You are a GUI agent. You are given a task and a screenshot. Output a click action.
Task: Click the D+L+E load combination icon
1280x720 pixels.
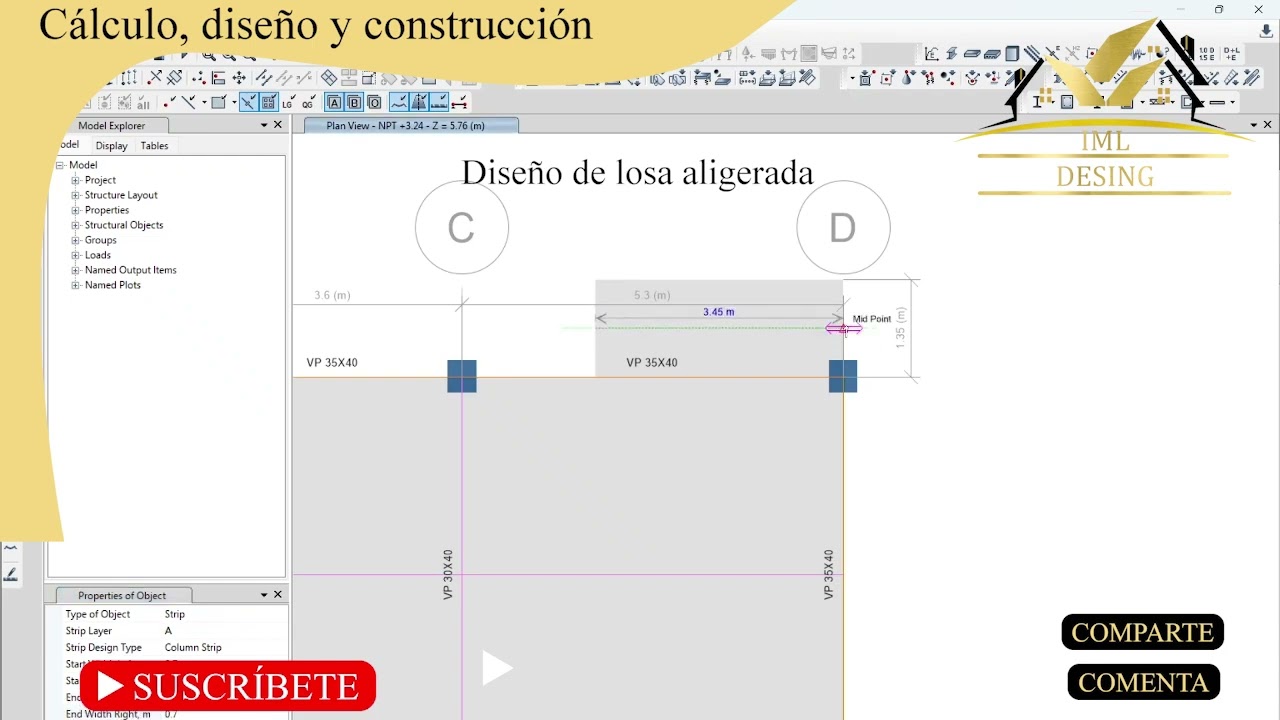(x=1231, y=54)
